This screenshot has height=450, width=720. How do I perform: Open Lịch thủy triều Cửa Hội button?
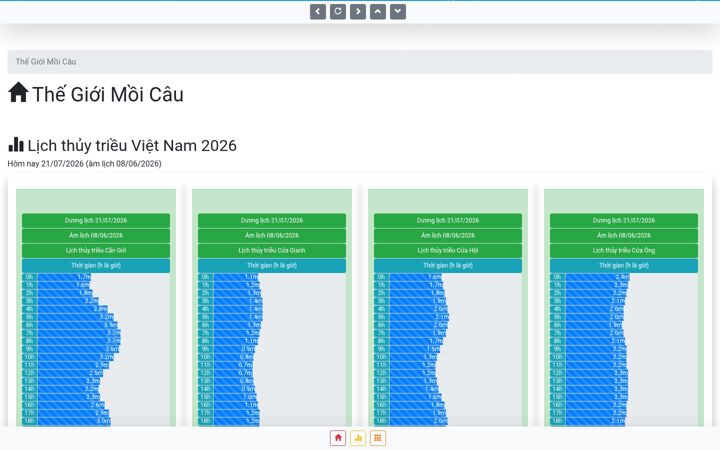[x=448, y=250]
